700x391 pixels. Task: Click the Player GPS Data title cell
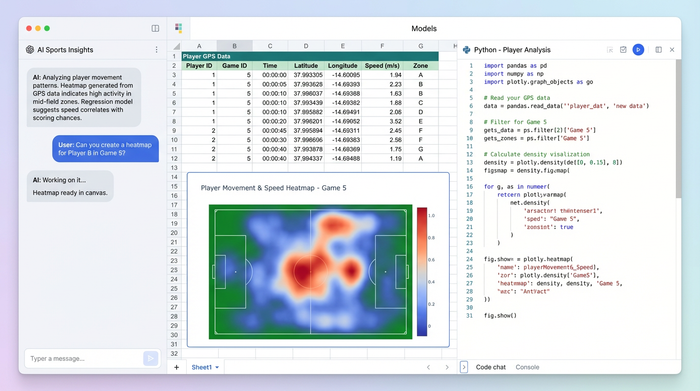point(310,56)
